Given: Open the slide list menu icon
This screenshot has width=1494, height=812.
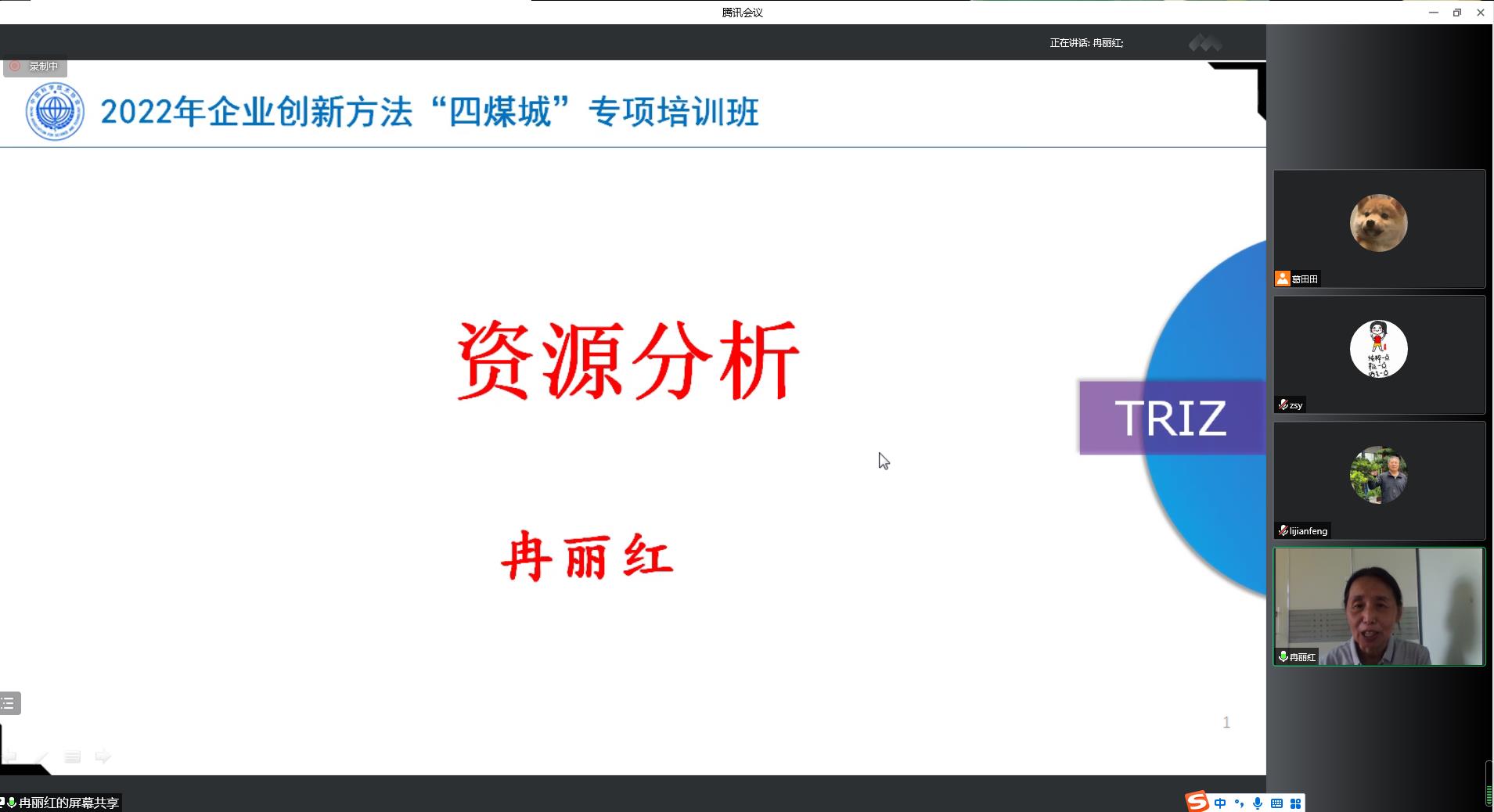Looking at the screenshot, I should click(x=9, y=703).
